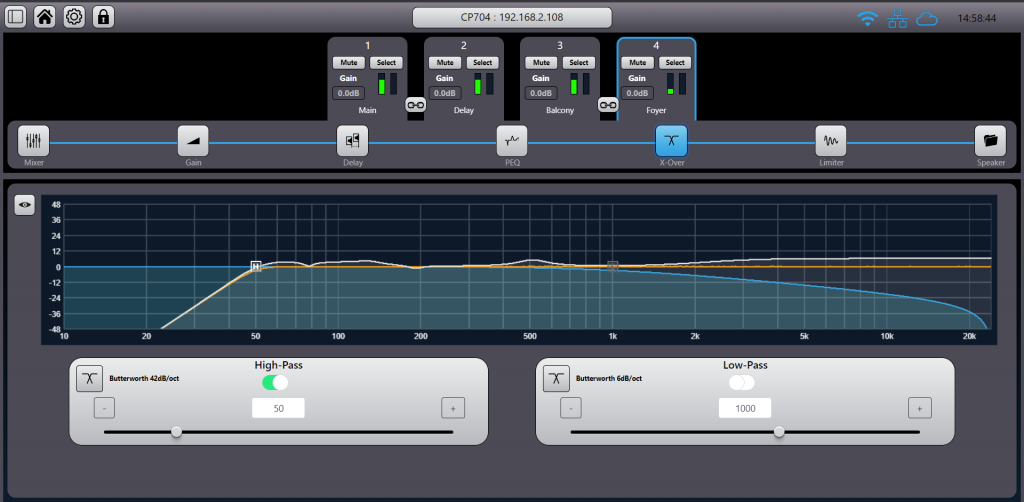Screen dimensions: 1024x502
Task: Click the Balcony channel name label
Action: [560, 110]
